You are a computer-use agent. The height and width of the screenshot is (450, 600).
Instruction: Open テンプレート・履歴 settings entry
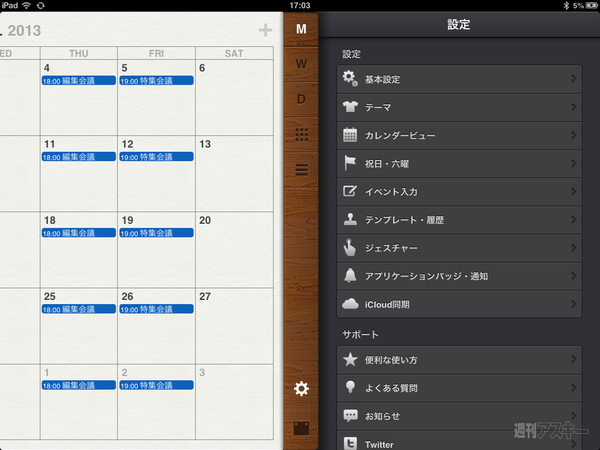coord(459,220)
